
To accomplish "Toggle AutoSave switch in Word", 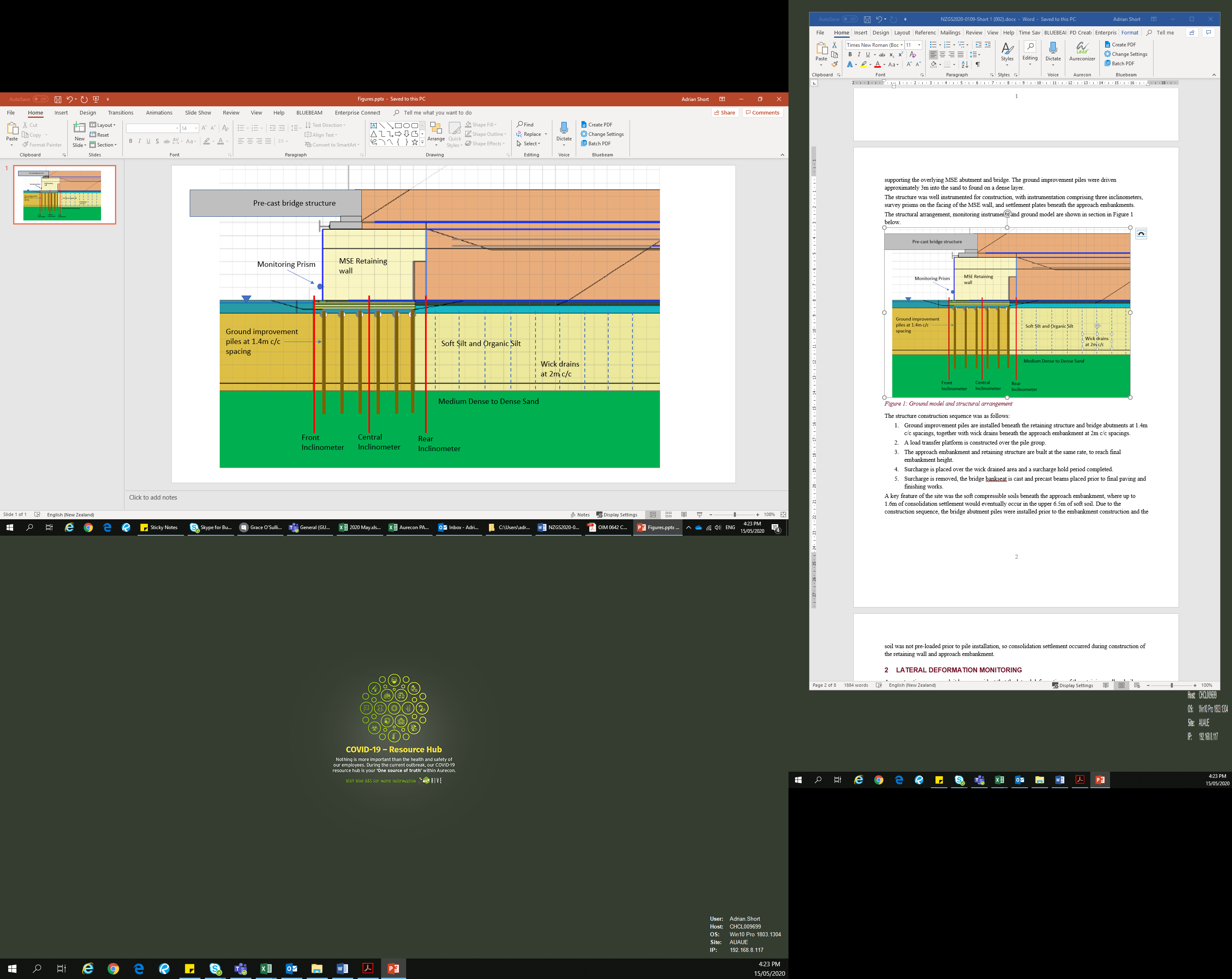I will [850, 19].
